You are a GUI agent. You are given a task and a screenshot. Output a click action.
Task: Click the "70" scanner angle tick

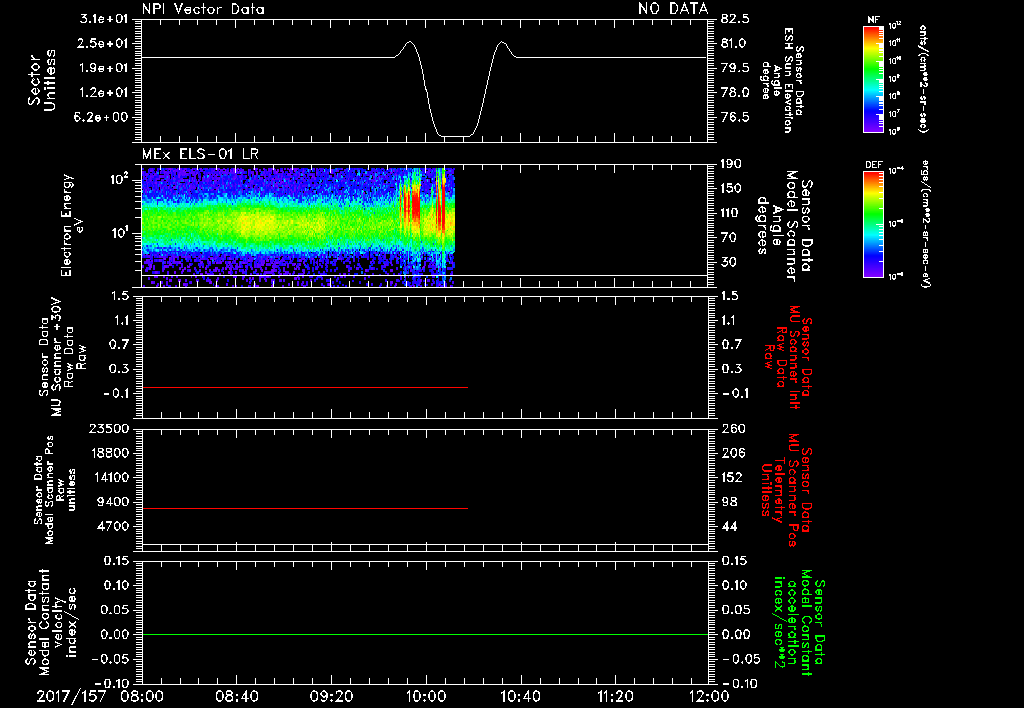[x=731, y=237]
